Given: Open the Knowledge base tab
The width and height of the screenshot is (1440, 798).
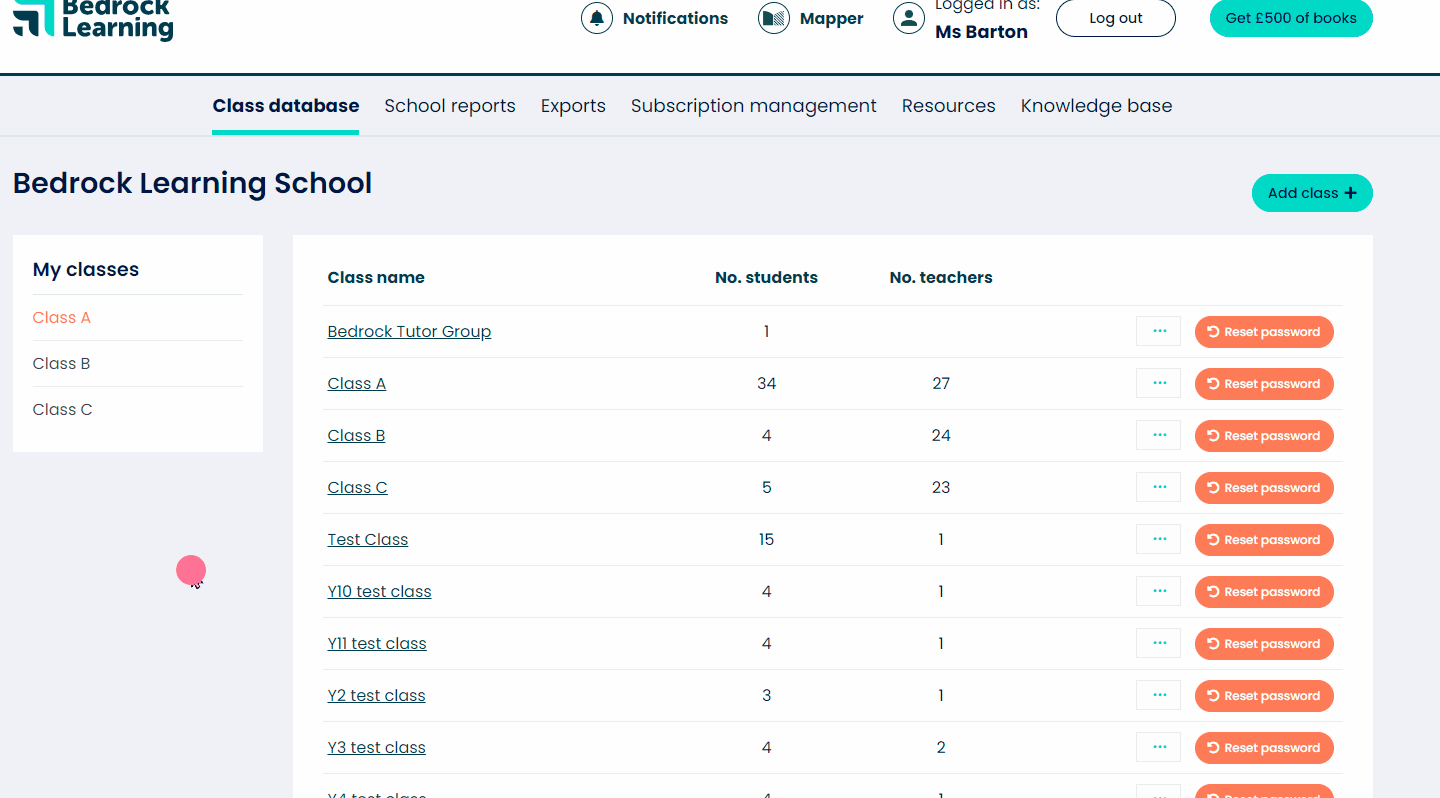Looking at the screenshot, I should 1096,106.
